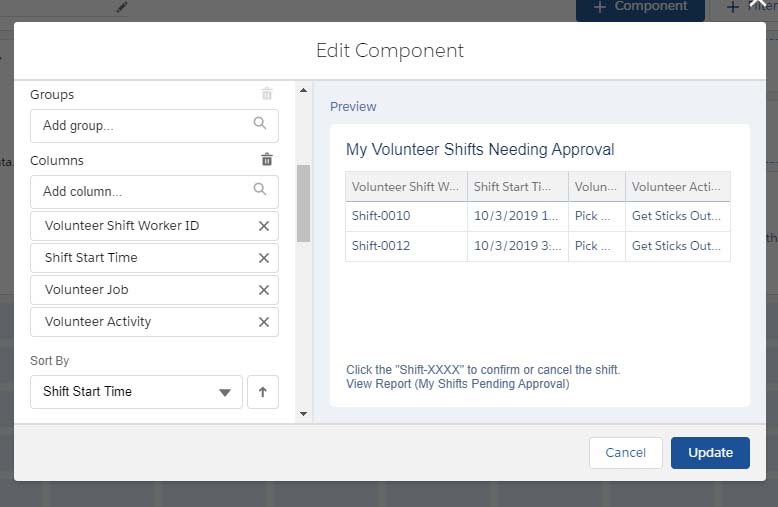Click the Update button
778x507 pixels.
coord(710,453)
